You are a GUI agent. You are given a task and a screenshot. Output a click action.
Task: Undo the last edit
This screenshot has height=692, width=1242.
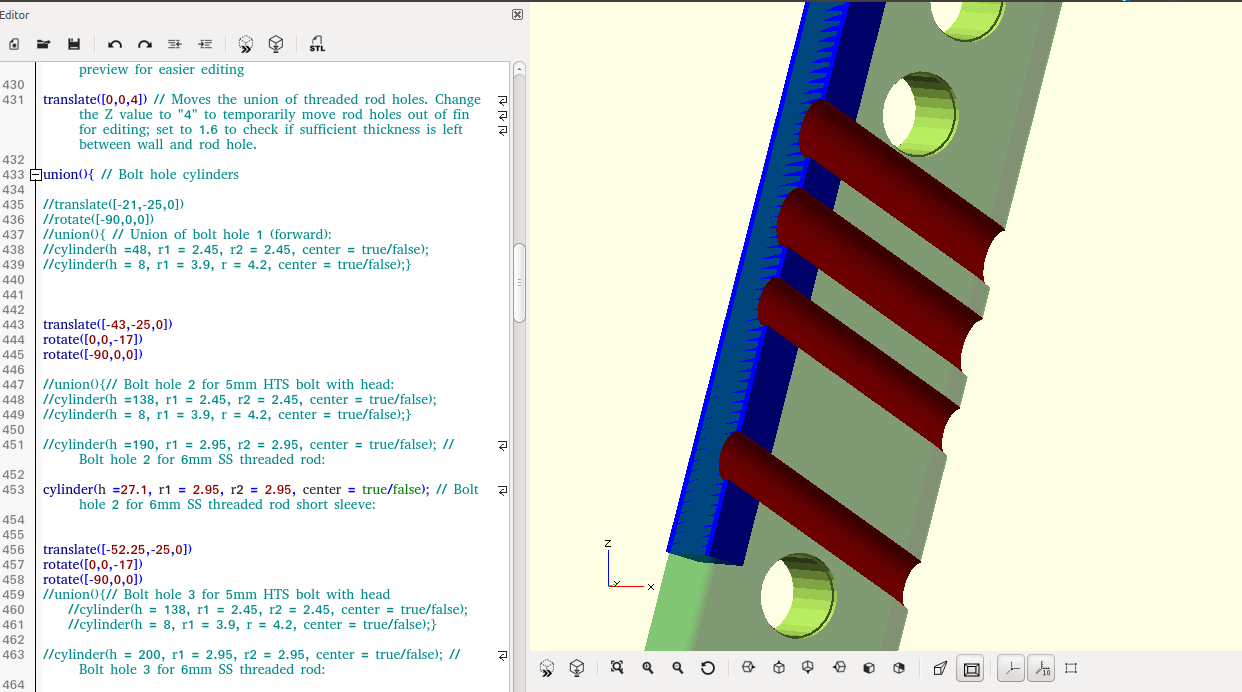(x=115, y=44)
